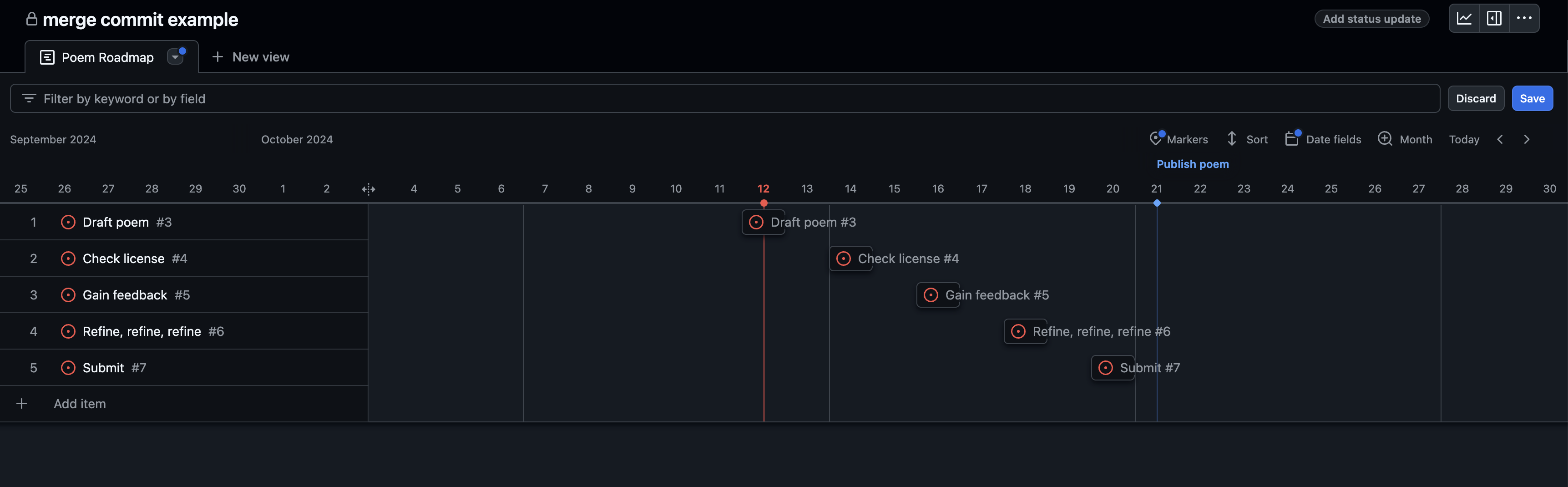The width and height of the screenshot is (1568, 487).
Task: Click Add status update button
Action: click(x=1371, y=19)
